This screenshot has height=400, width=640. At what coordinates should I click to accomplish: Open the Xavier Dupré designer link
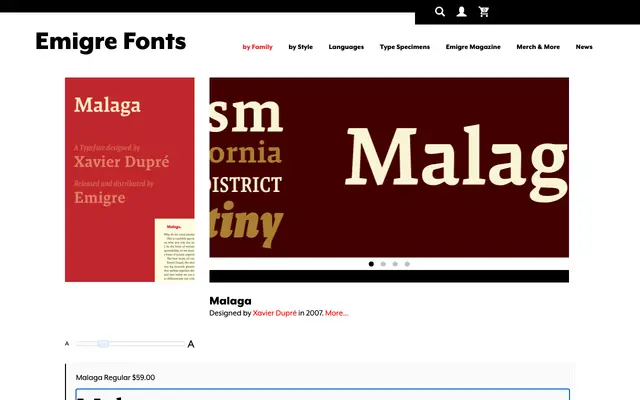click(274, 313)
